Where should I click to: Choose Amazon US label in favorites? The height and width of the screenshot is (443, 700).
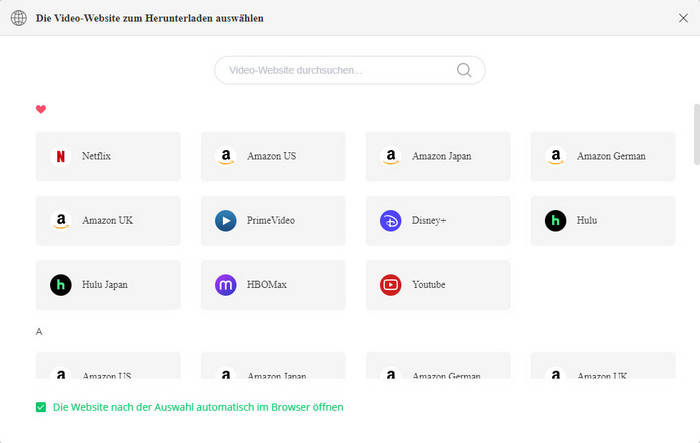click(x=271, y=156)
